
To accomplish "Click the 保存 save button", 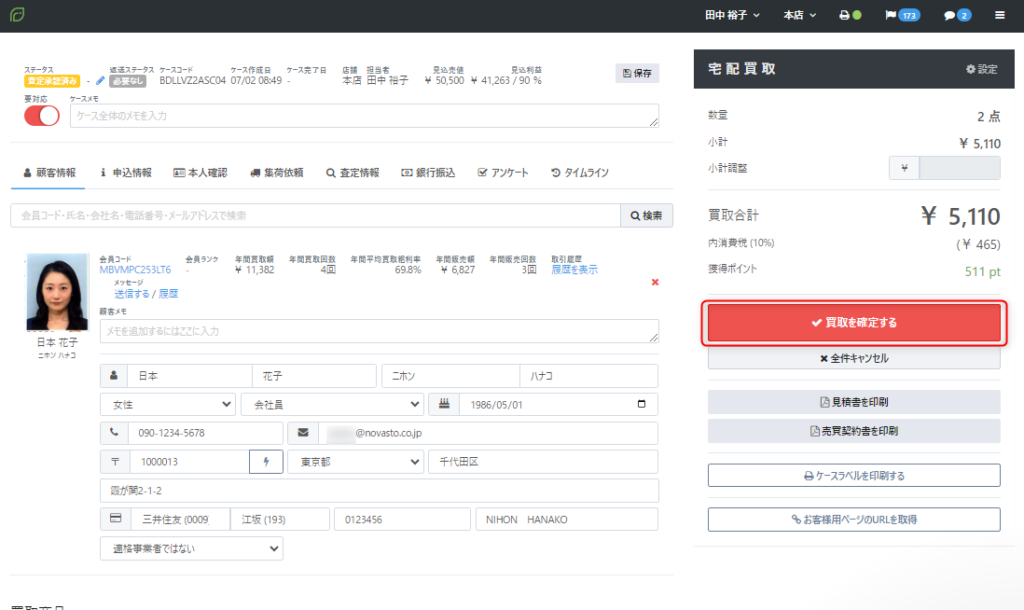I will [x=637, y=73].
